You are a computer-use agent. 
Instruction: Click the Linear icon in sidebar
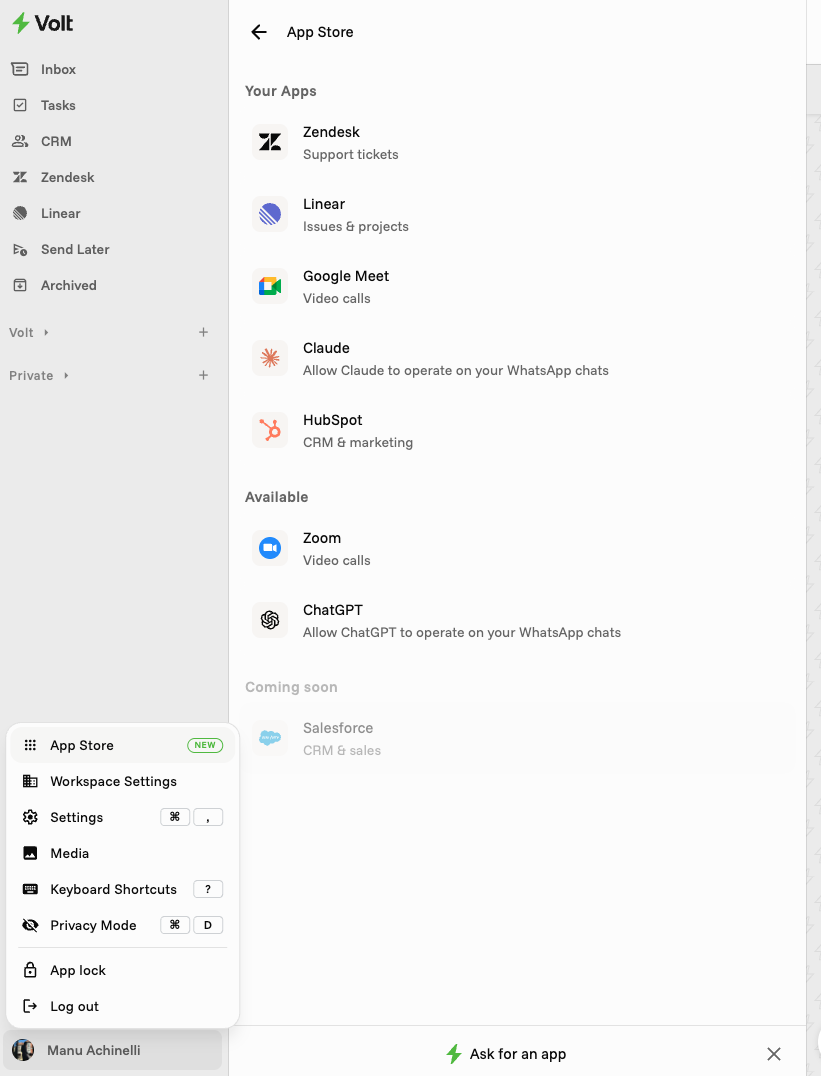[x=20, y=213]
